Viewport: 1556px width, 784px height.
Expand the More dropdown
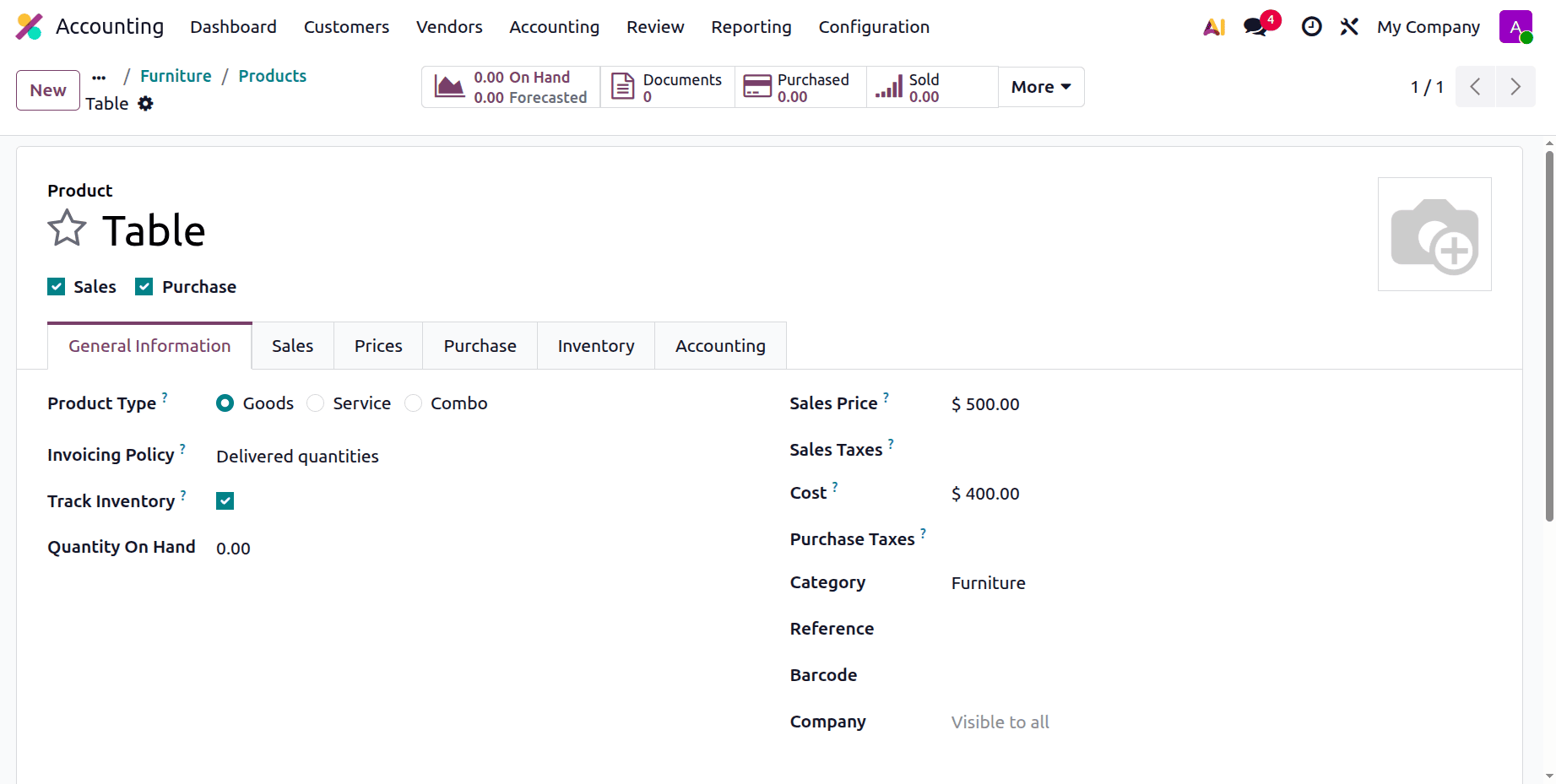1041,87
